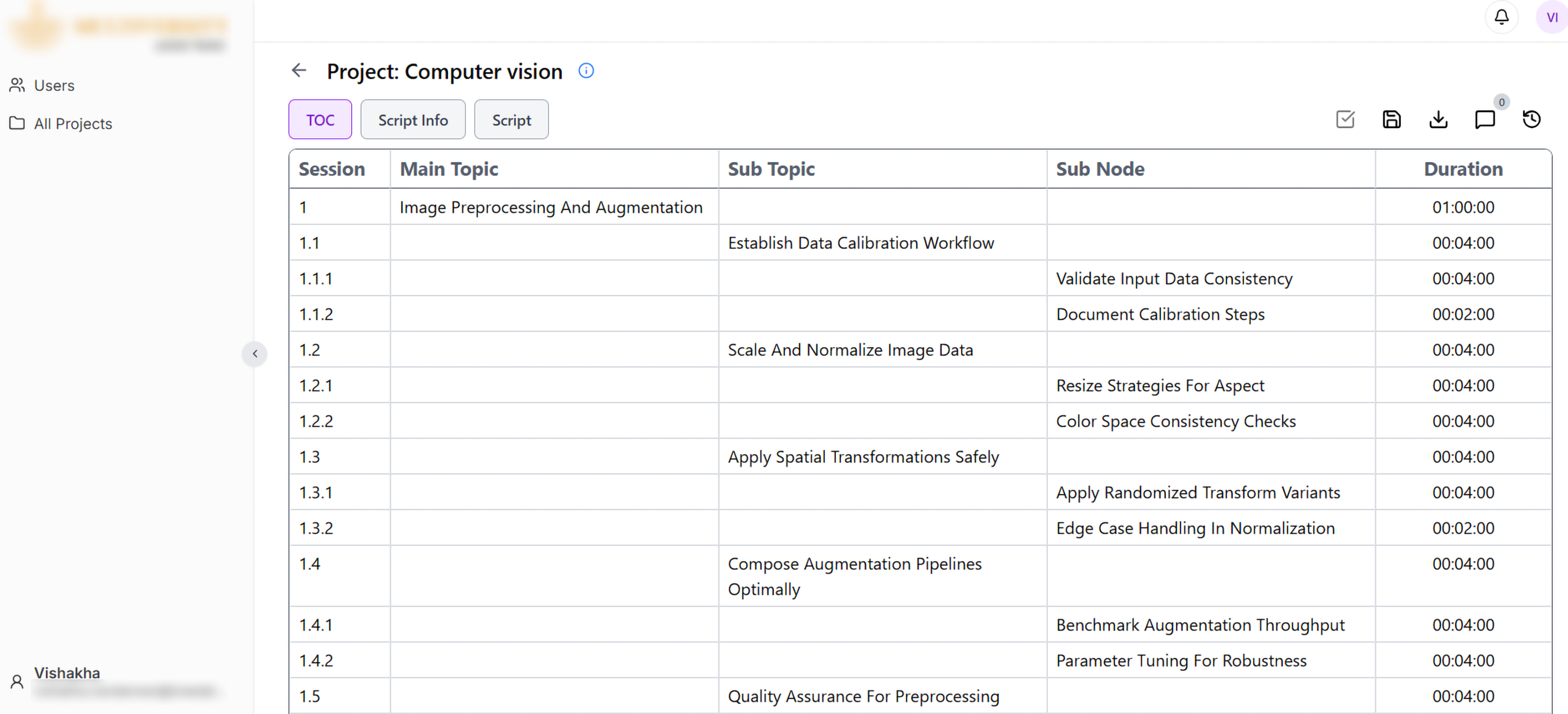The image size is (1568, 714).
Task: Switch to the Script Info tab
Action: click(x=413, y=120)
